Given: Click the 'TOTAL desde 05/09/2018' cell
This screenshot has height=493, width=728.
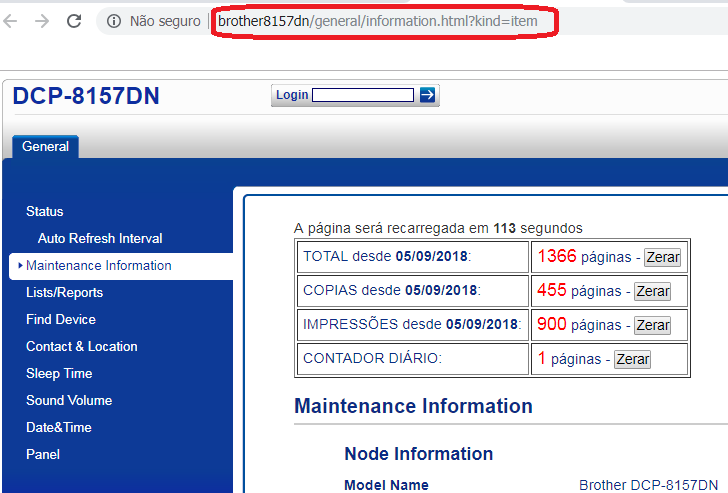Looking at the screenshot, I should pos(413,256).
